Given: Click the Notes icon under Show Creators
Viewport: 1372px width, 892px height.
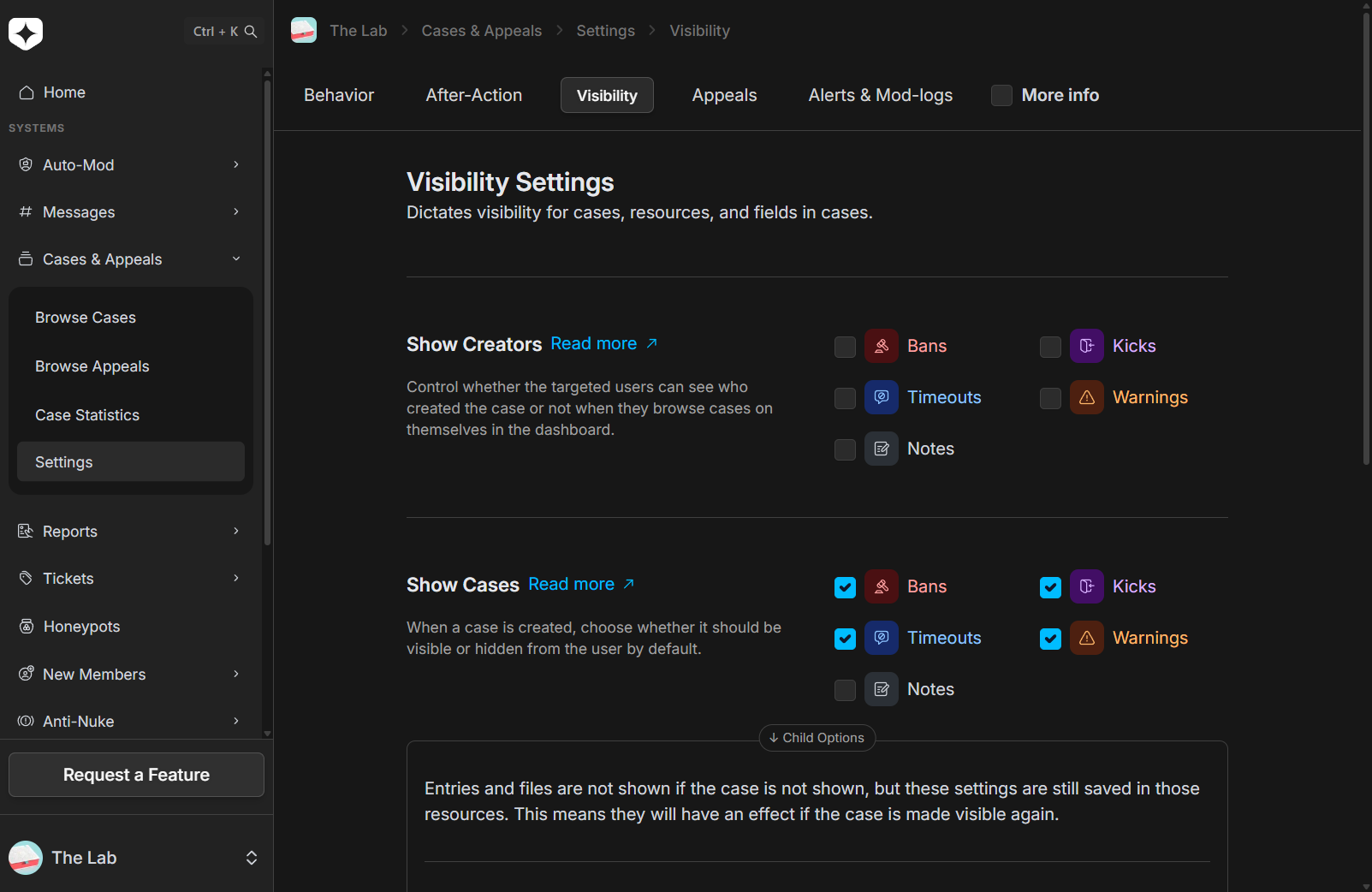Looking at the screenshot, I should [x=882, y=449].
